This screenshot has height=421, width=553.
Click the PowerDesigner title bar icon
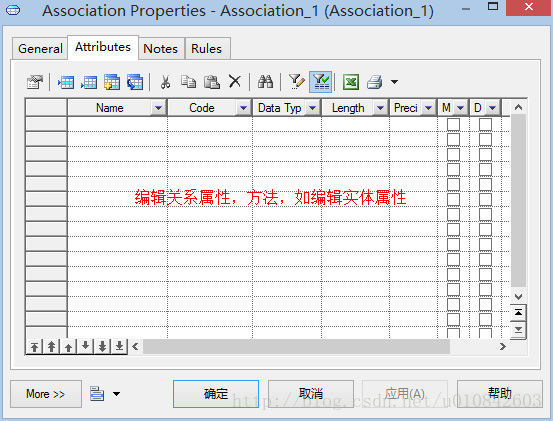(x=13, y=10)
